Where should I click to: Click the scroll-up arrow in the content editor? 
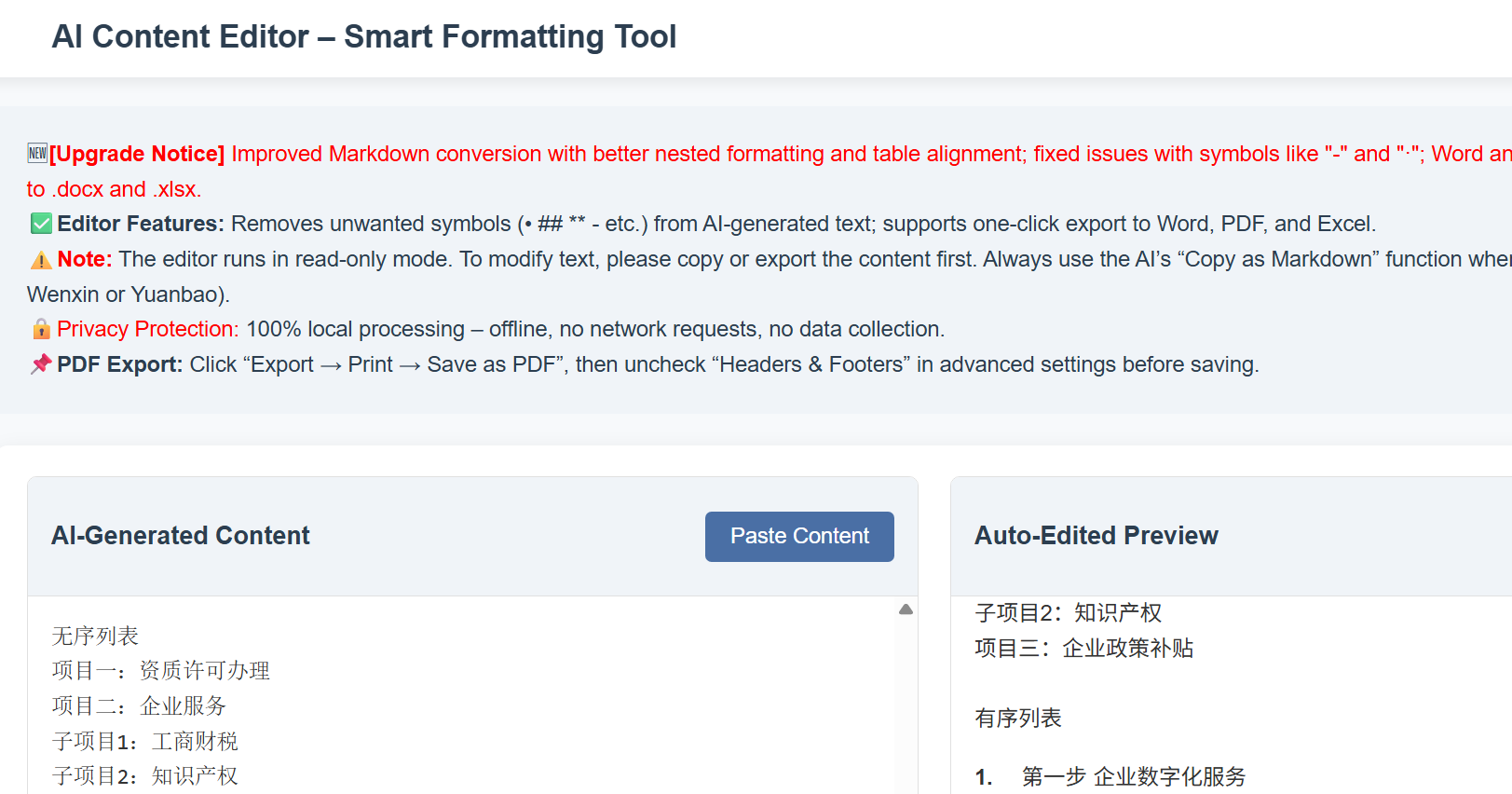(x=906, y=609)
